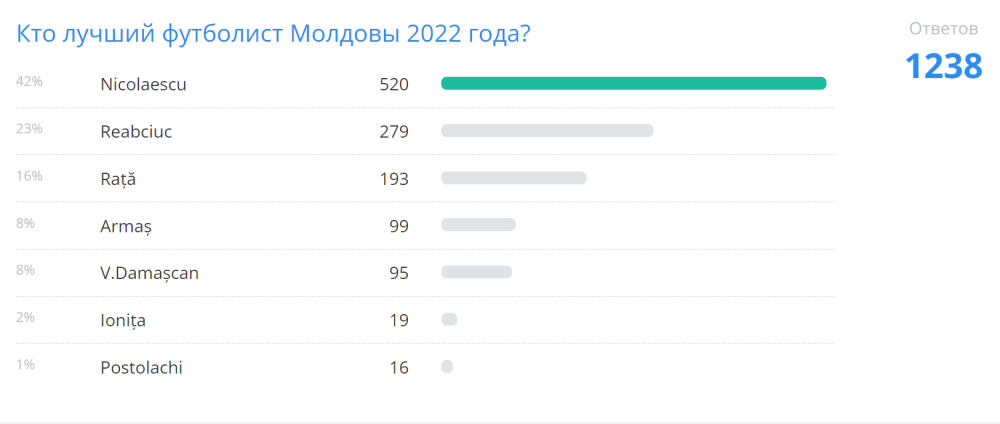
Task: Click the tiny Postolachi result bar
Action: [447, 367]
